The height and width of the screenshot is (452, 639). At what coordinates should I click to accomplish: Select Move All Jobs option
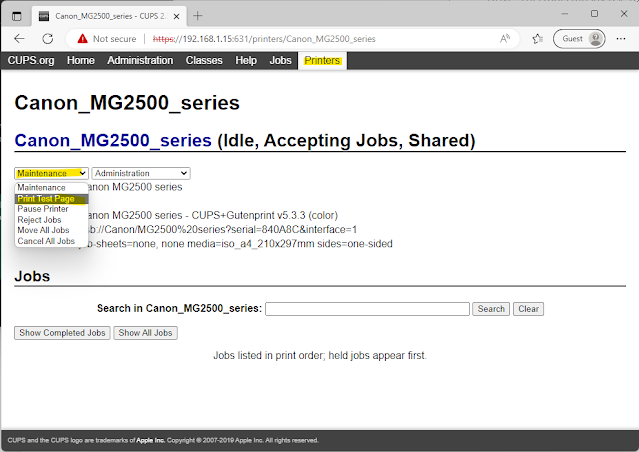click(51, 230)
